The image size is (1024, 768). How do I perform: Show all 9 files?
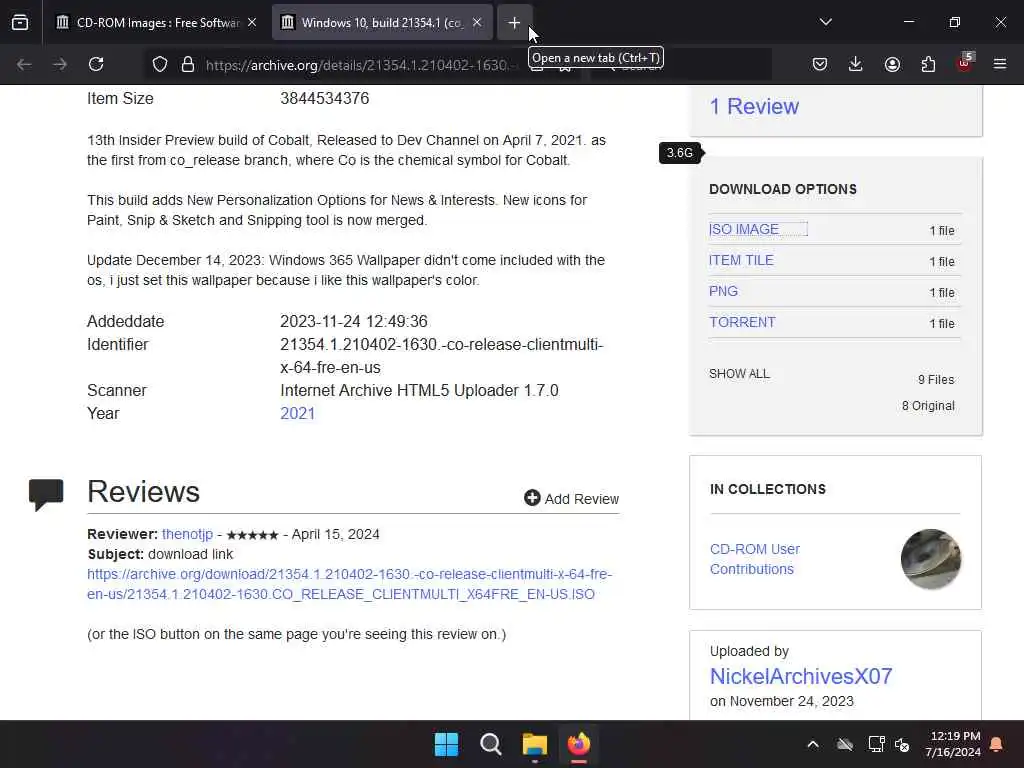(739, 374)
